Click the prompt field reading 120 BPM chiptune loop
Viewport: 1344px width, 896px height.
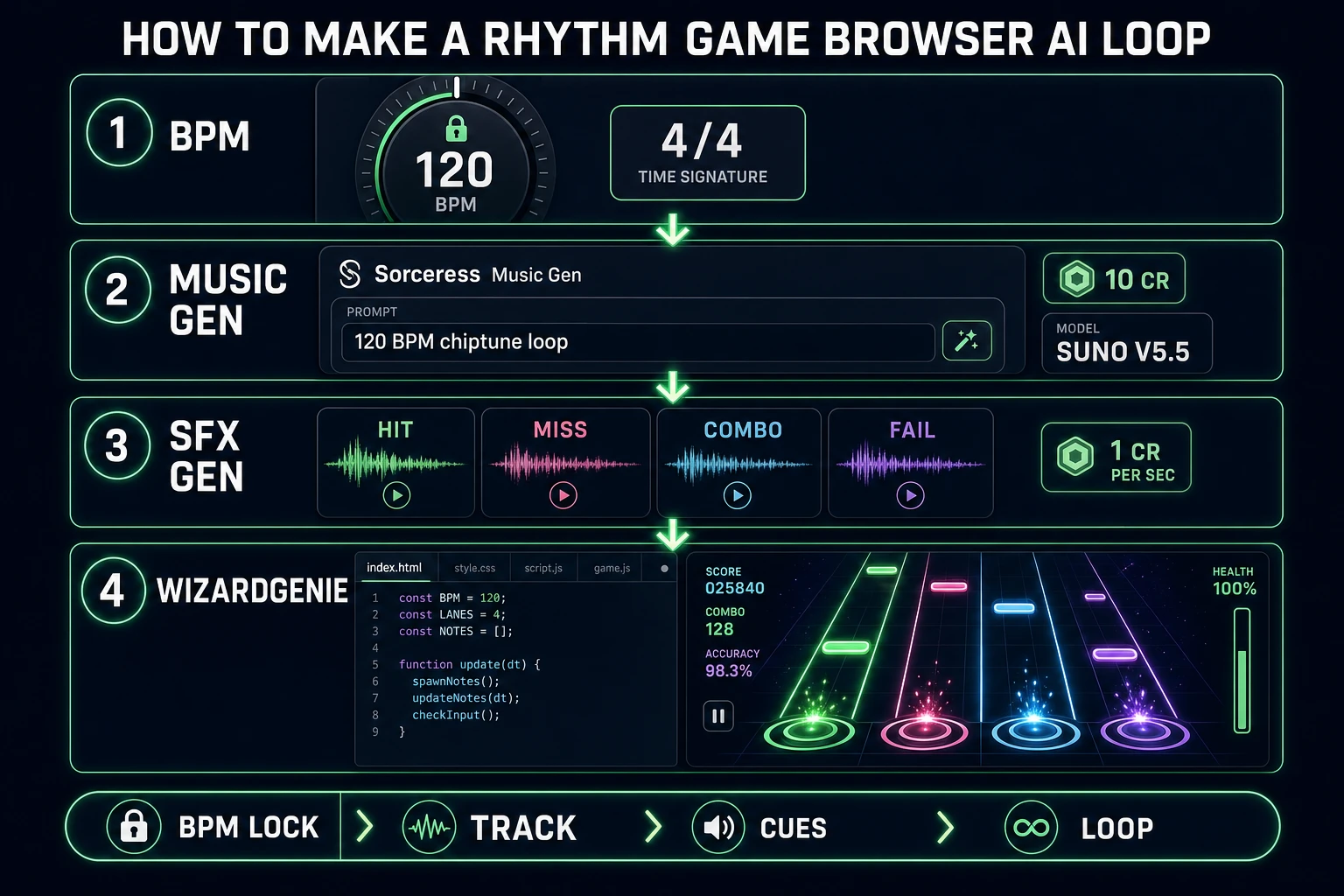[638, 342]
